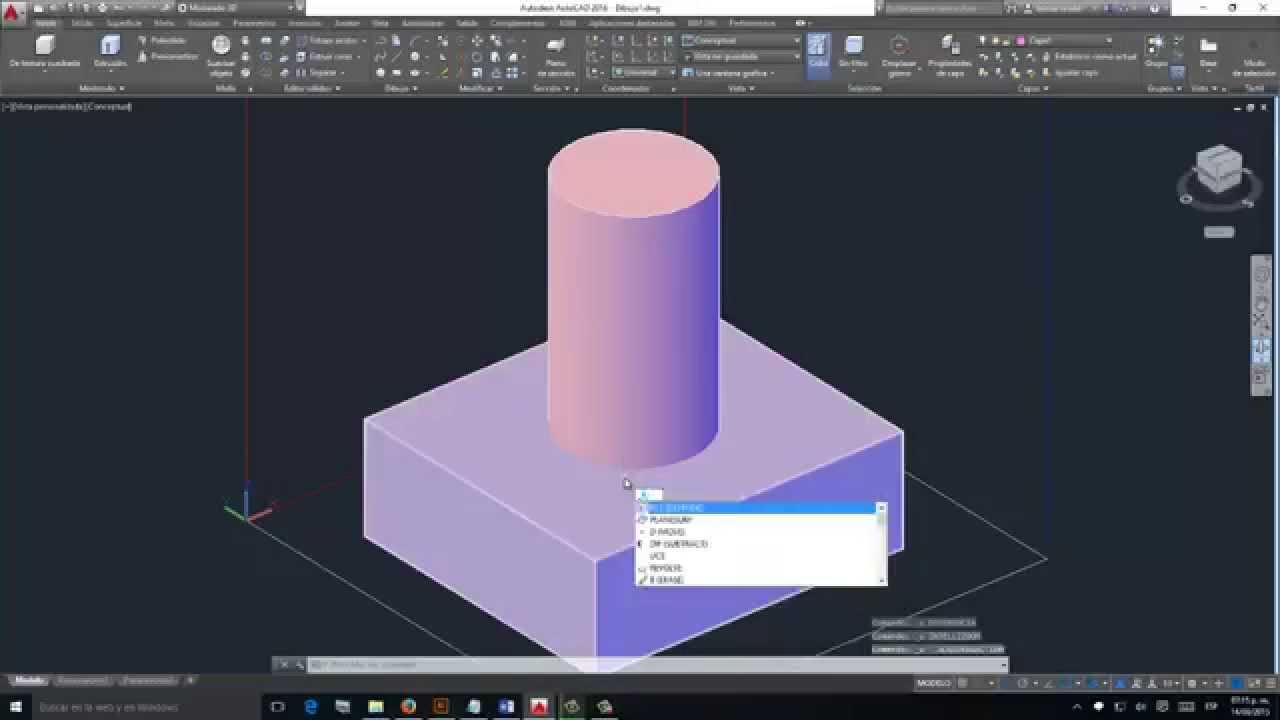
Task: Switch to the Superficie ribbon tab
Action: [x=124, y=23]
